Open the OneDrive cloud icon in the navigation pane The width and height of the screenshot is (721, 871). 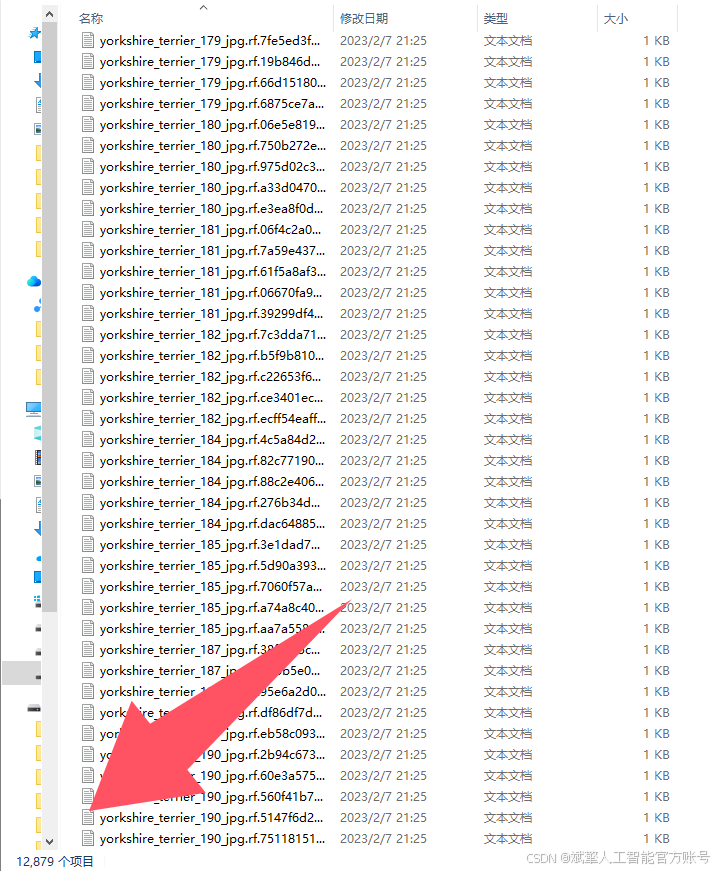click(34, 281)
